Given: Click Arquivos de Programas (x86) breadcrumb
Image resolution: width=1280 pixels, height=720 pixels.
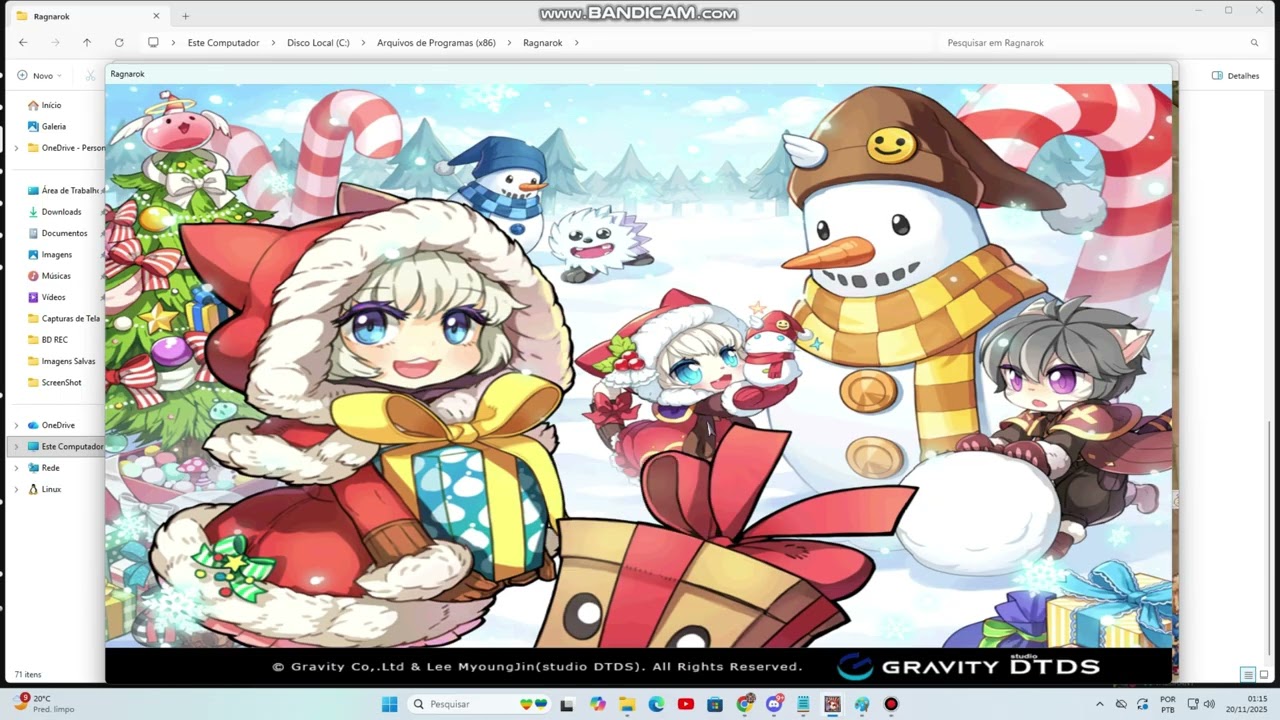Looking at the screenshot, I should [x=436, y=43].
